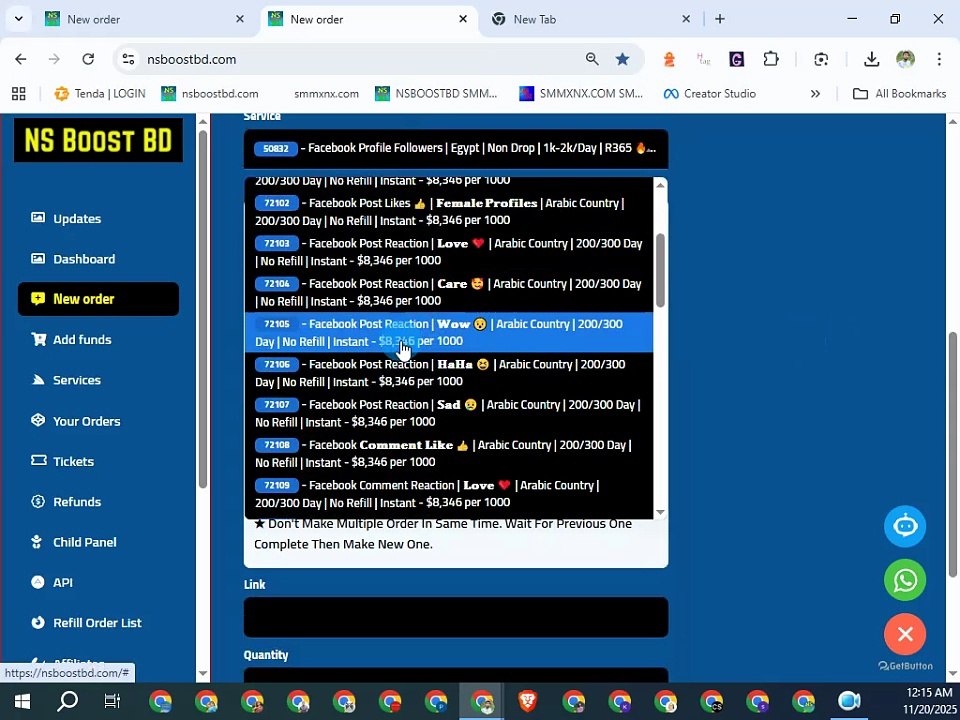Click the down arrow of the service list scrollbar
The image size is (960, 720).
[660, 512]
